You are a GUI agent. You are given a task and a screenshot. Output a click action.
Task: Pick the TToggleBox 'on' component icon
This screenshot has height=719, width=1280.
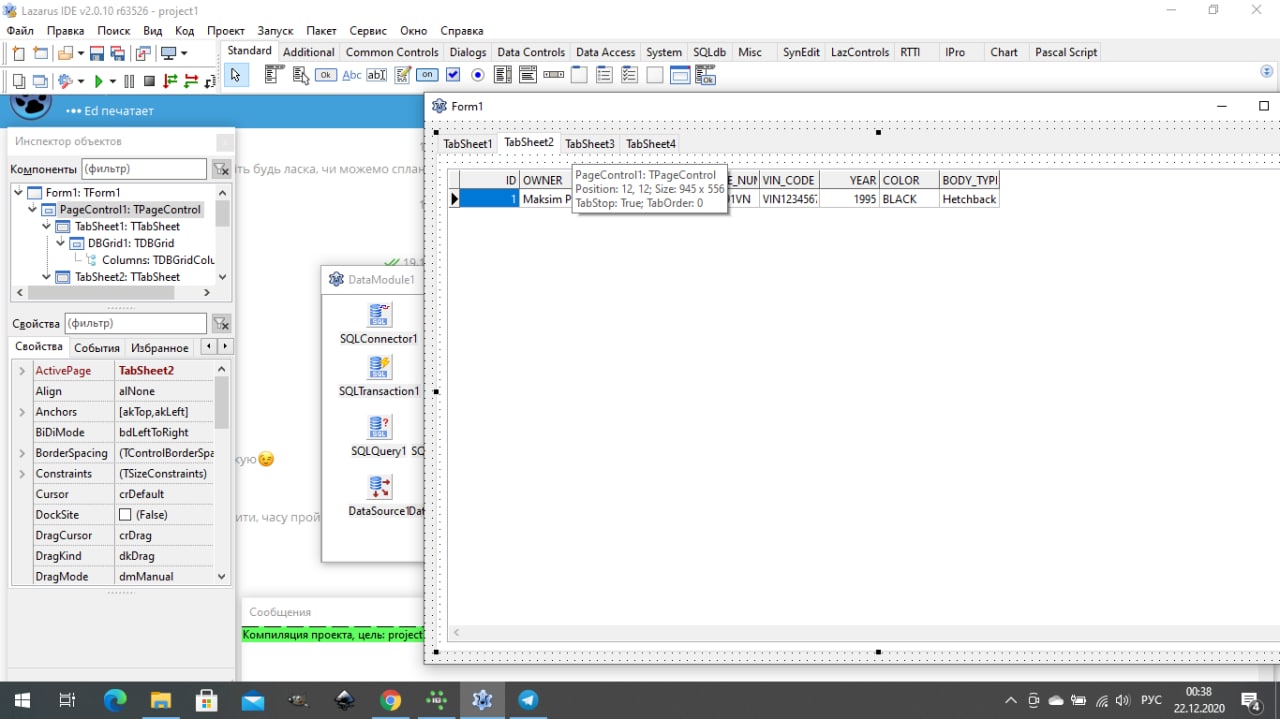pos(427,75)
